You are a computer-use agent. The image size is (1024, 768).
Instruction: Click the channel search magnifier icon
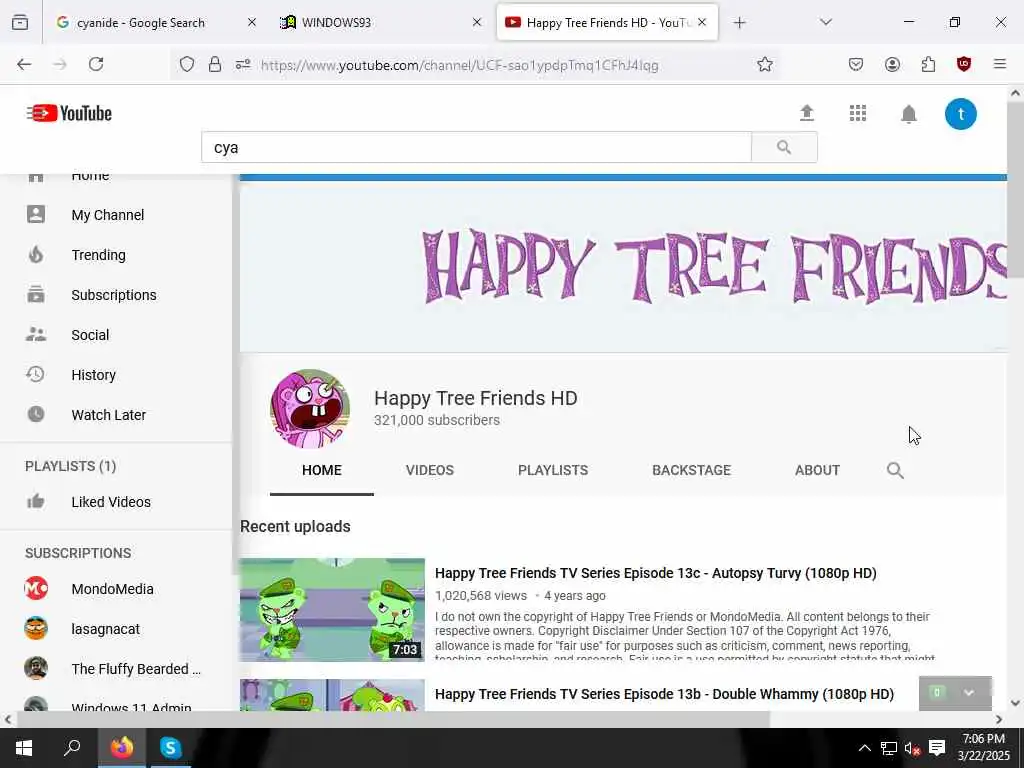pyautogui.click(x=895, y=470)
